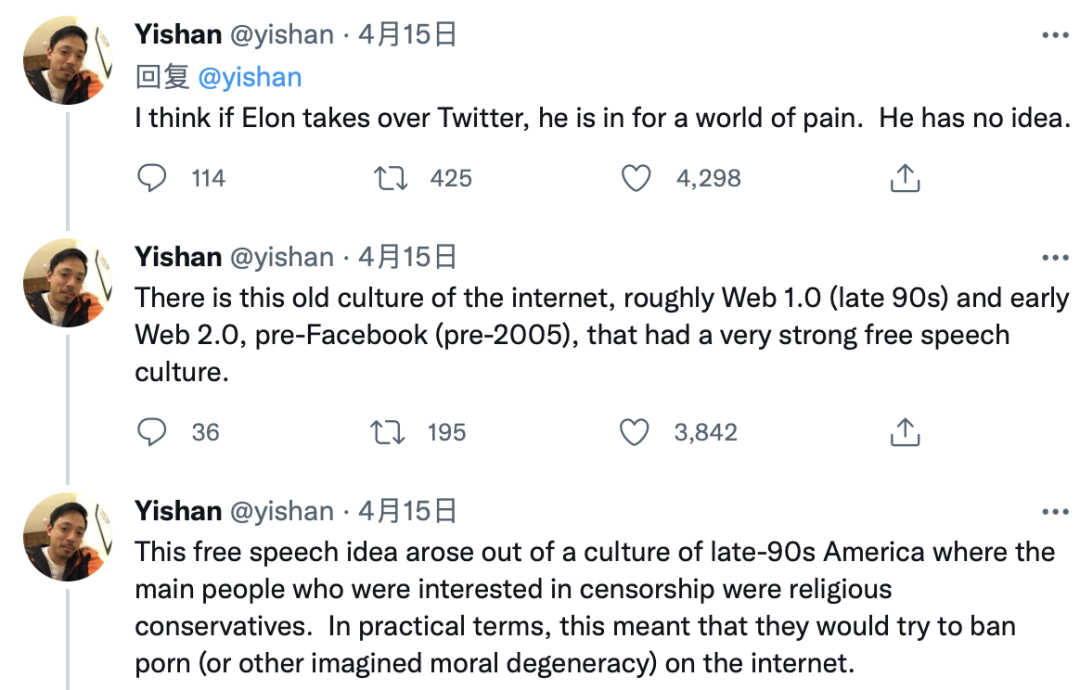Viewport: 1080px width, 690px height.
Task: Open more options on third tweet
Action: [x=1055, y=512]
